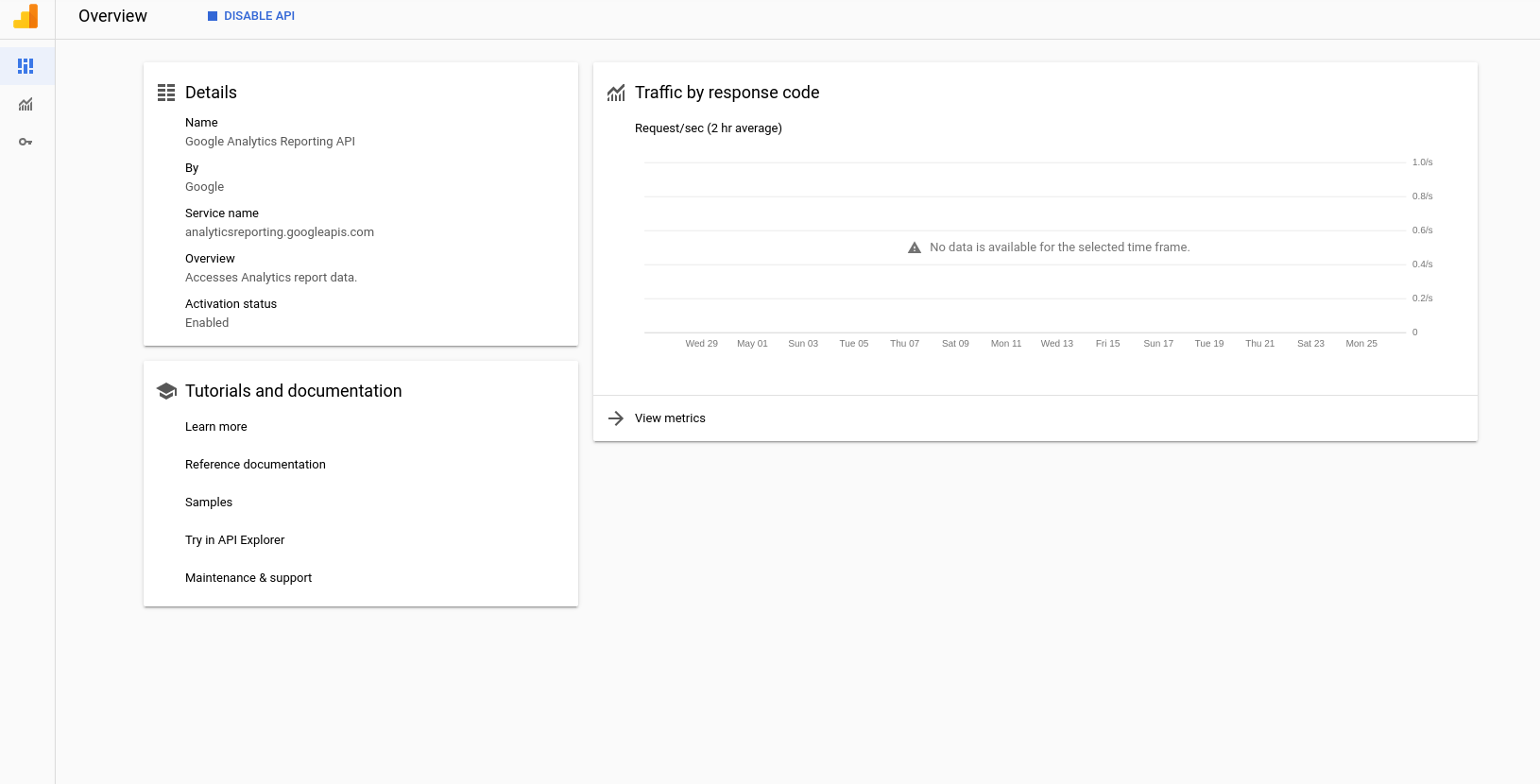Click the DISABLE API stop square icon
The width and height of the screenshot is (1540, 784).
click(x=213, y=16)
